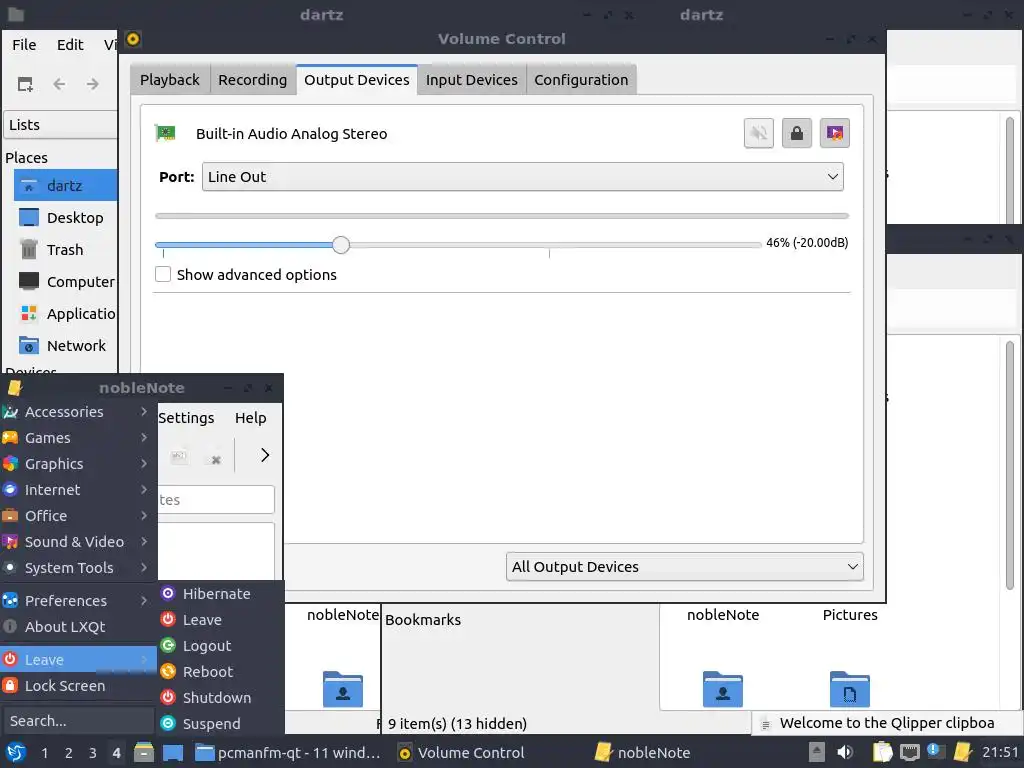The image size is (1024, 768).
Task: Click the network monitor tray icon
Action: [x=909, y=752]
